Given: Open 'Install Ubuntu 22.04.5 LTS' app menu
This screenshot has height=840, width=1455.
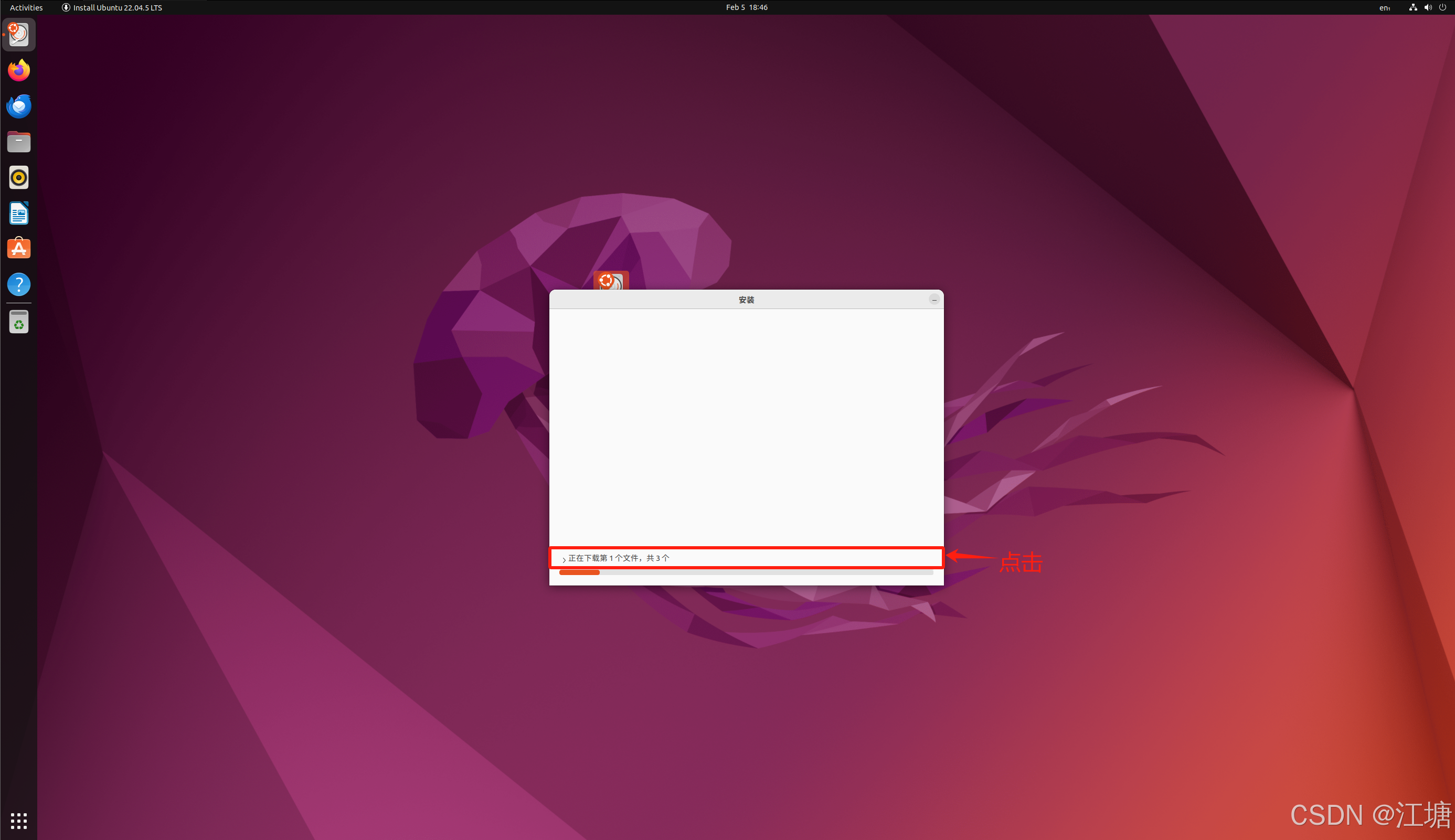Looking at the screenshot, I should tap(112, 7).
